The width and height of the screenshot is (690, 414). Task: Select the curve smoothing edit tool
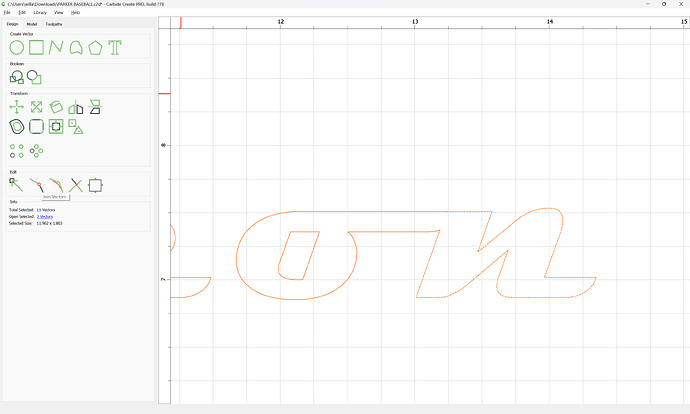[56, 185]
